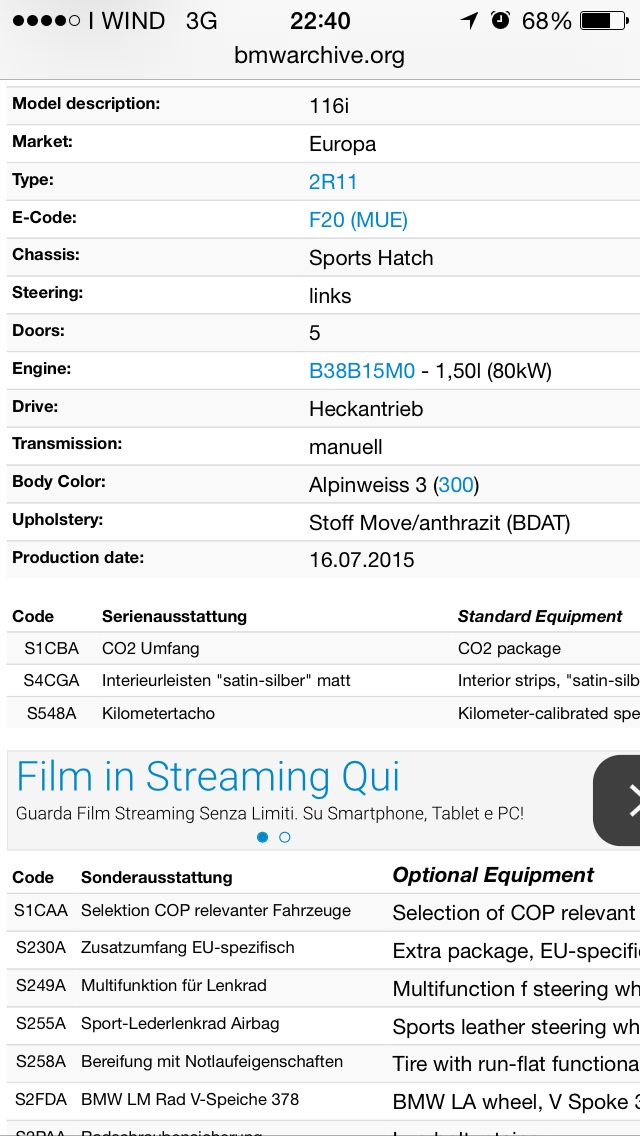The image size is (640, 1136).
Task: Select the S255A code cell
Action: (x=41, y=1024)
